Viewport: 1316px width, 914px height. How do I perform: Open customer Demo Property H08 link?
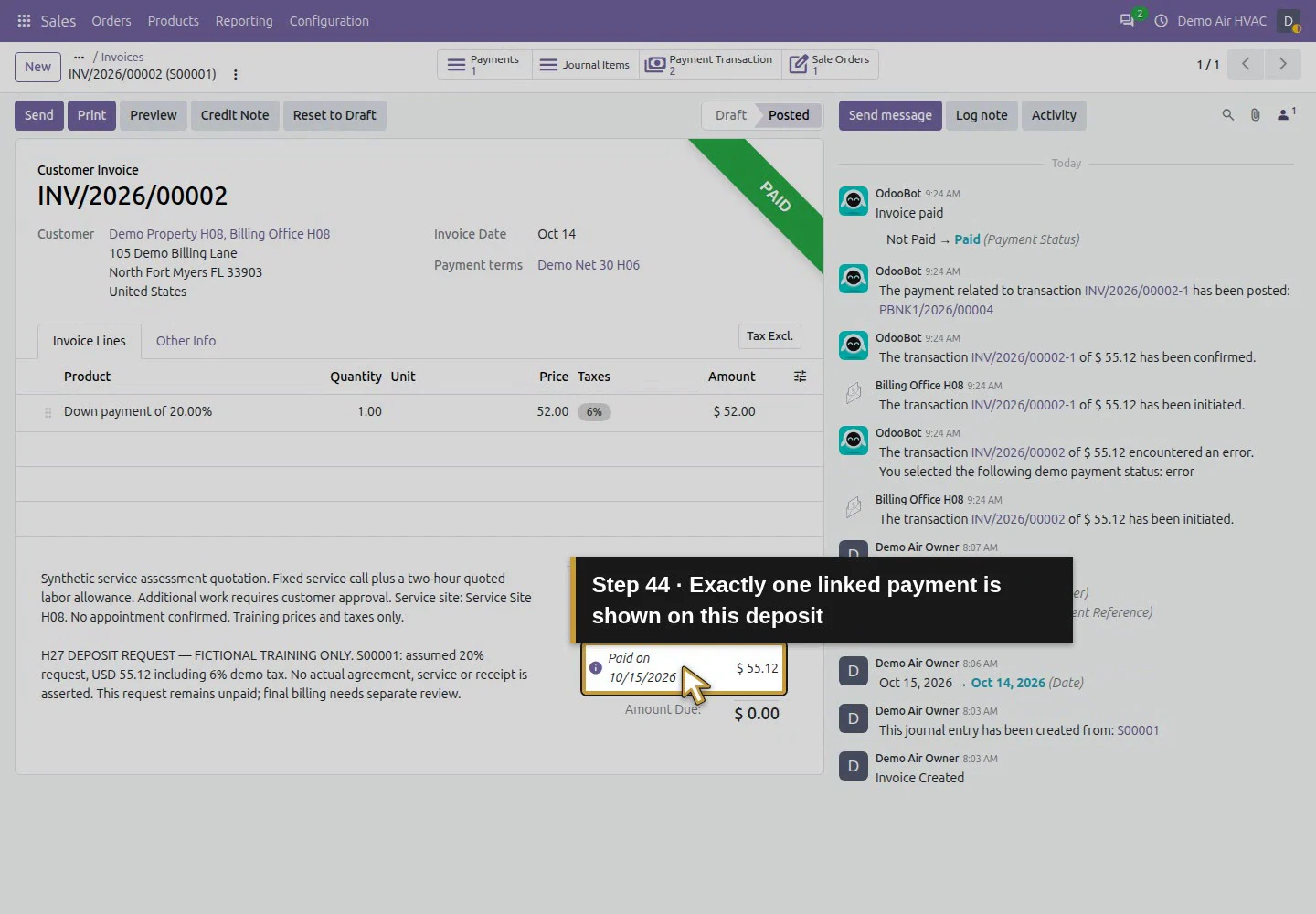coord(219,234)
